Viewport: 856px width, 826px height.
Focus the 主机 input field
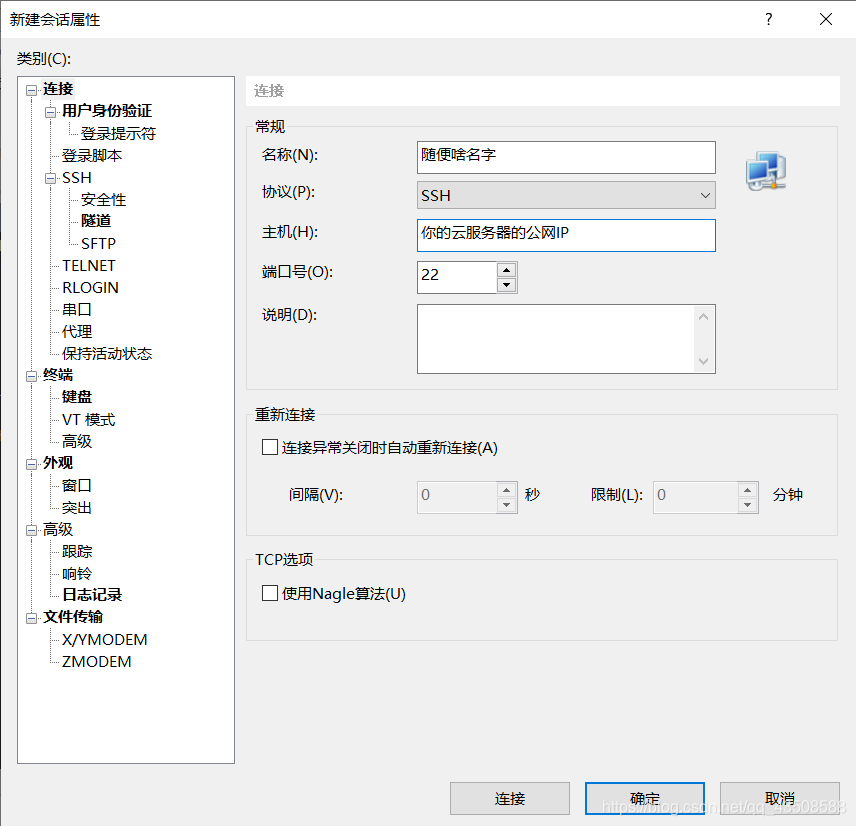point(566,235)
